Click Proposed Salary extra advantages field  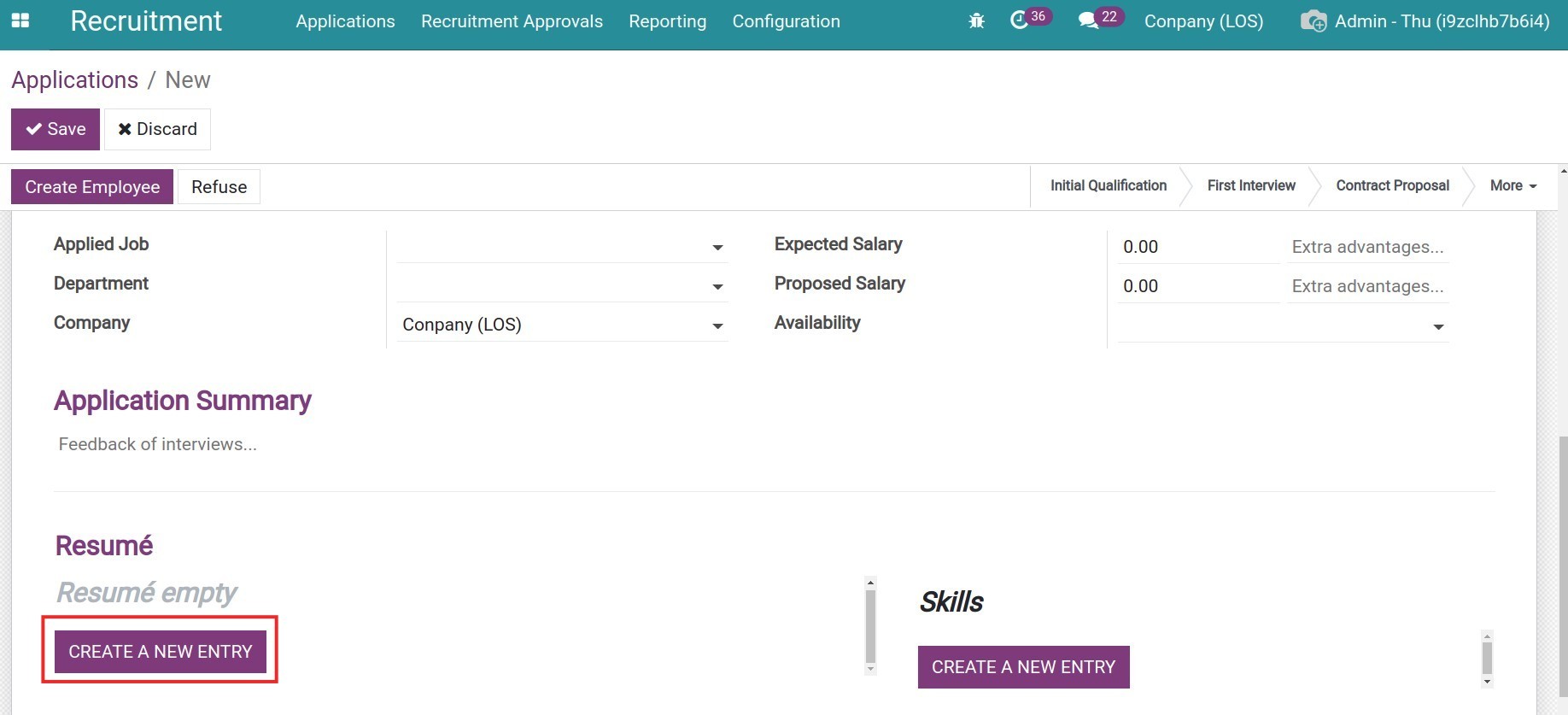point(1368,286)
